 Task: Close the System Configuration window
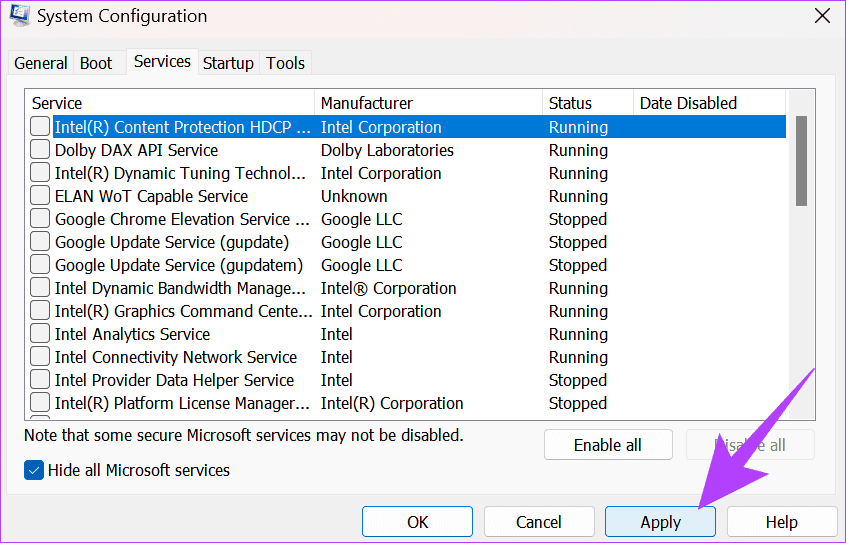tap(822, 16)
